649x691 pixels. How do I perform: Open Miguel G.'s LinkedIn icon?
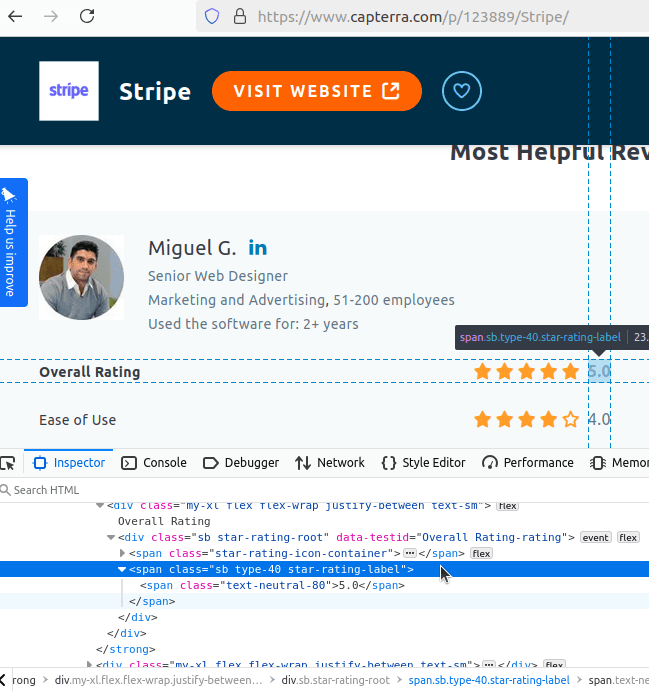pos(258,248)
